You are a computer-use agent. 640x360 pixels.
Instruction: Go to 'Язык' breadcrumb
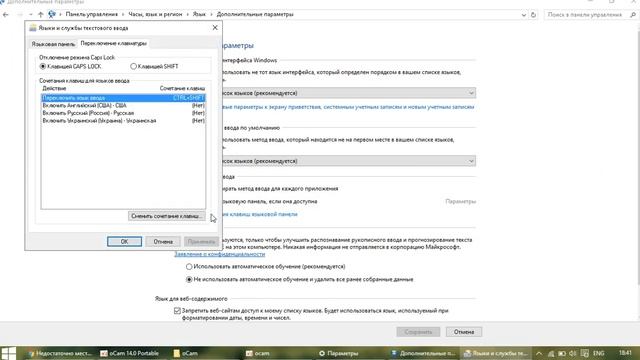[199, 14]
